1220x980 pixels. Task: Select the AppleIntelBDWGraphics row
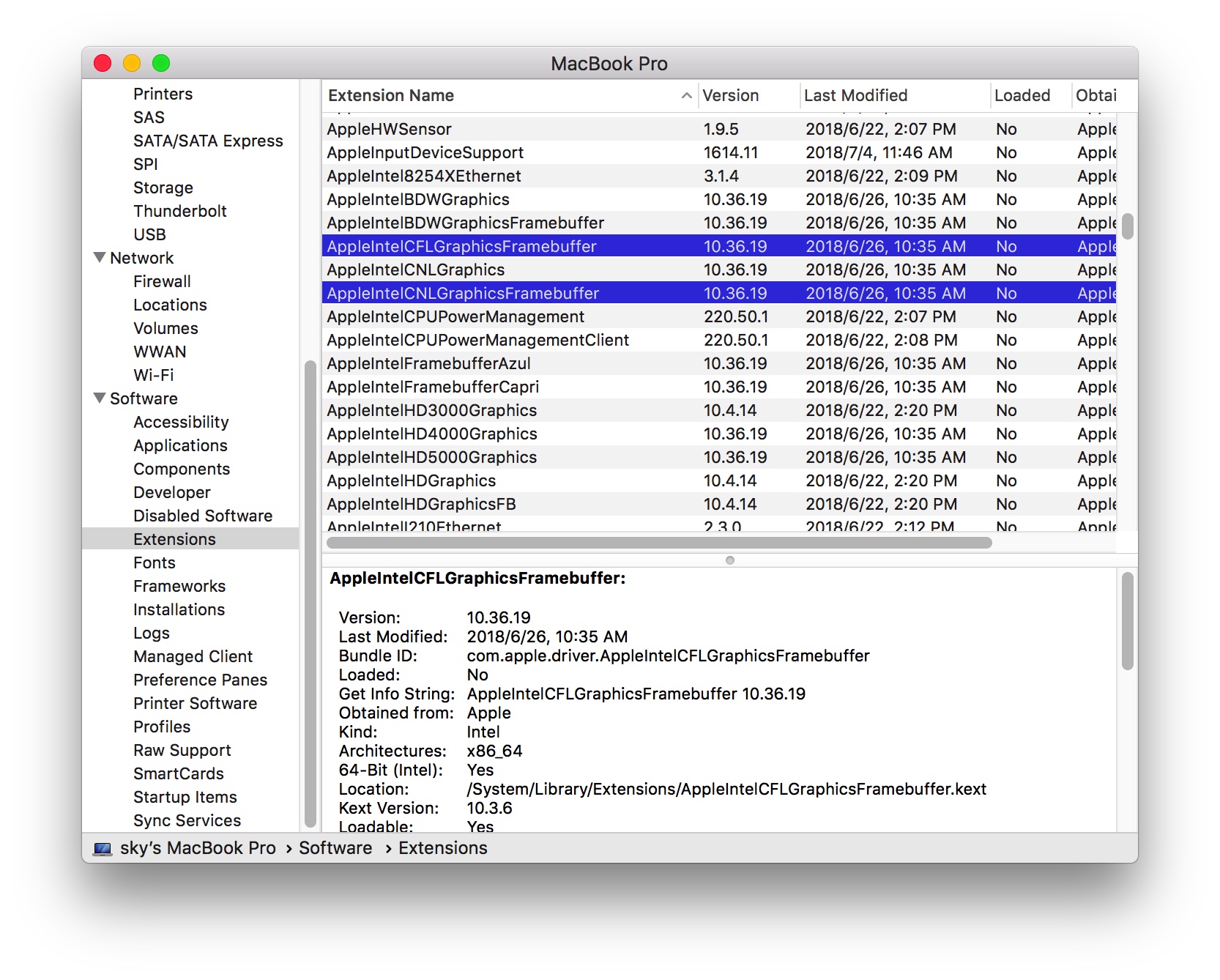[x=719, y=199]
